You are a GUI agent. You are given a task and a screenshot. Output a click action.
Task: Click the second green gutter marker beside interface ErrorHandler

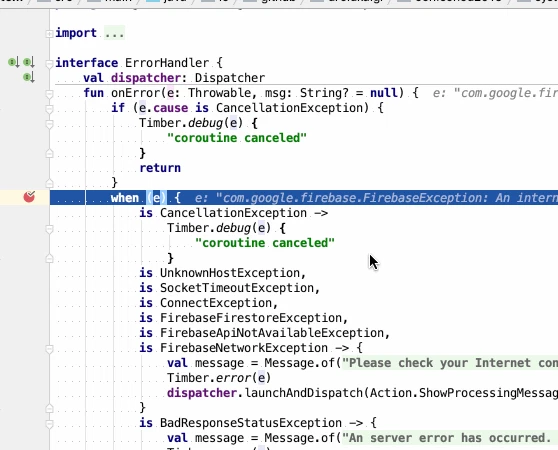[29, 63]
